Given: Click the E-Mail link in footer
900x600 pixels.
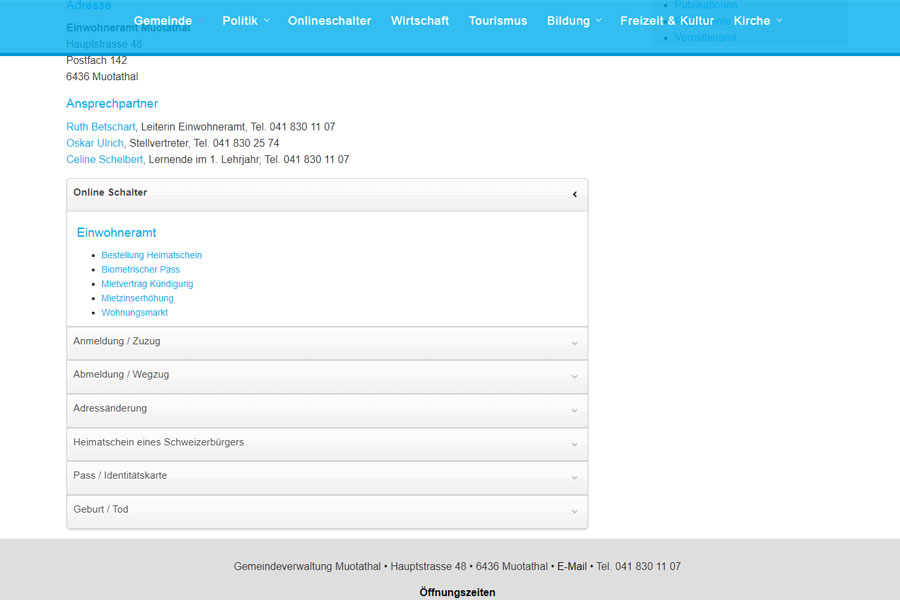Looking at the screenshot, I should pos(572,567).
